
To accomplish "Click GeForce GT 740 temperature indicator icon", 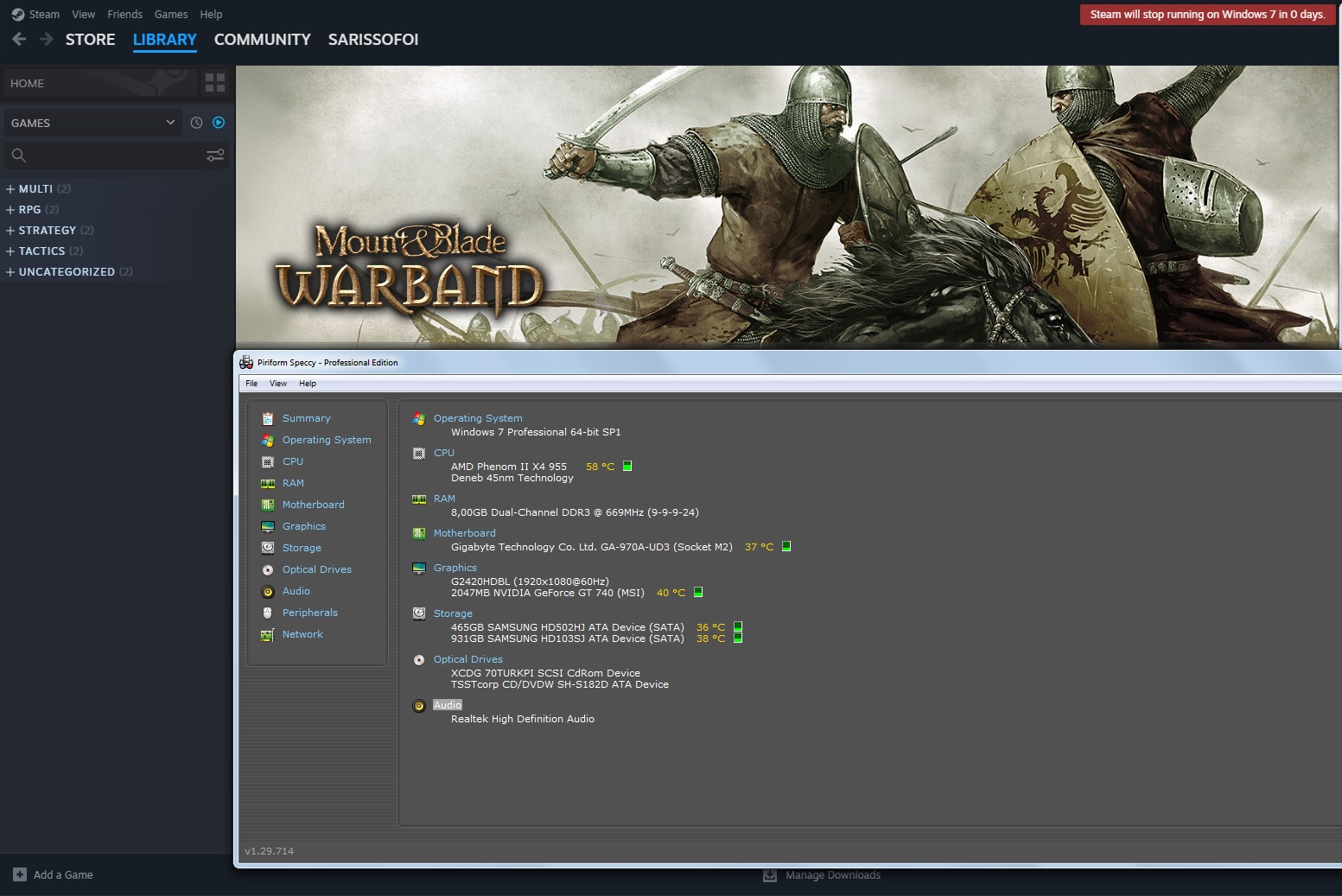I will tap(698, 593).
